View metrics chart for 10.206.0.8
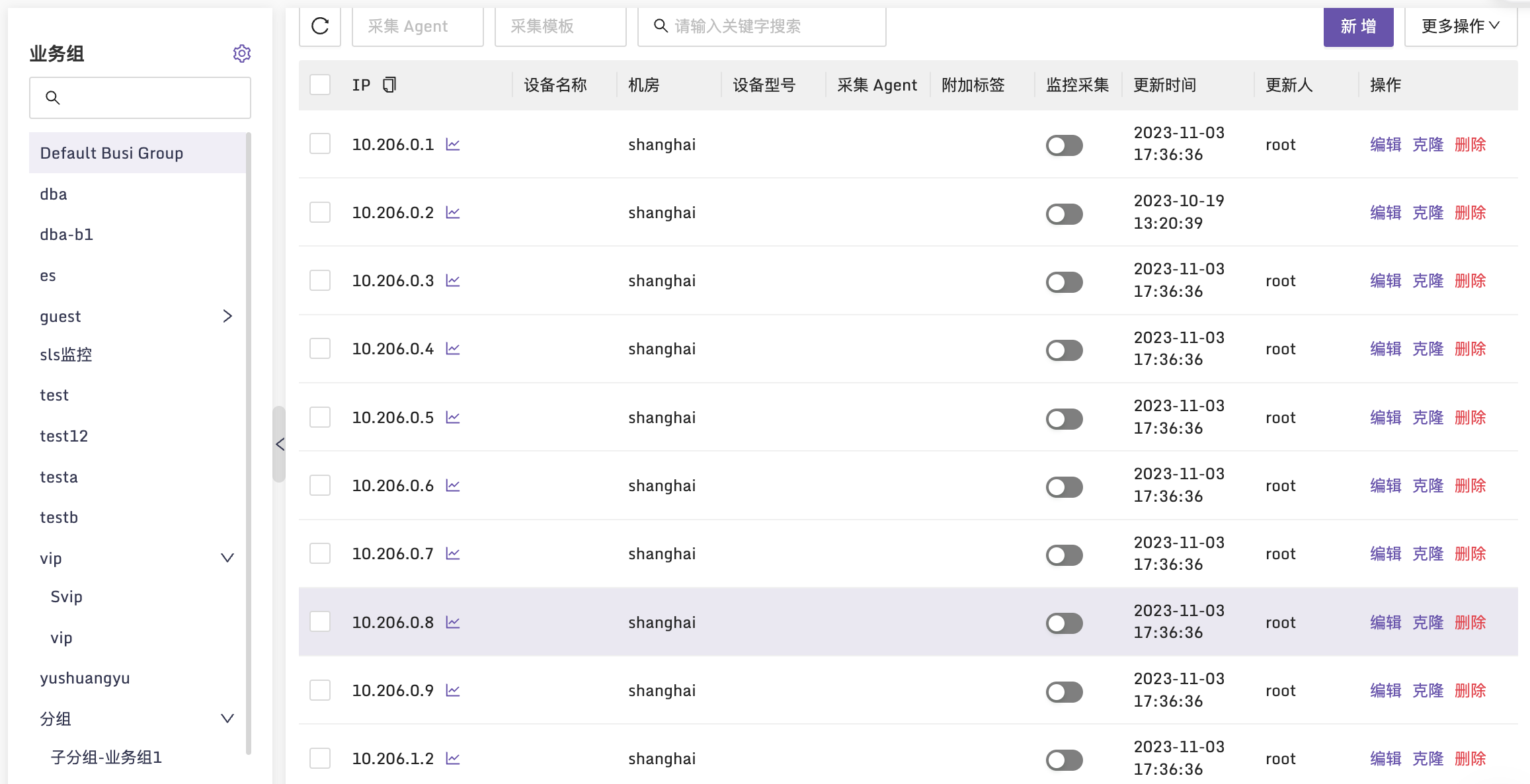The height and width of the screenshot is (784, 1530). pos(453,621)
